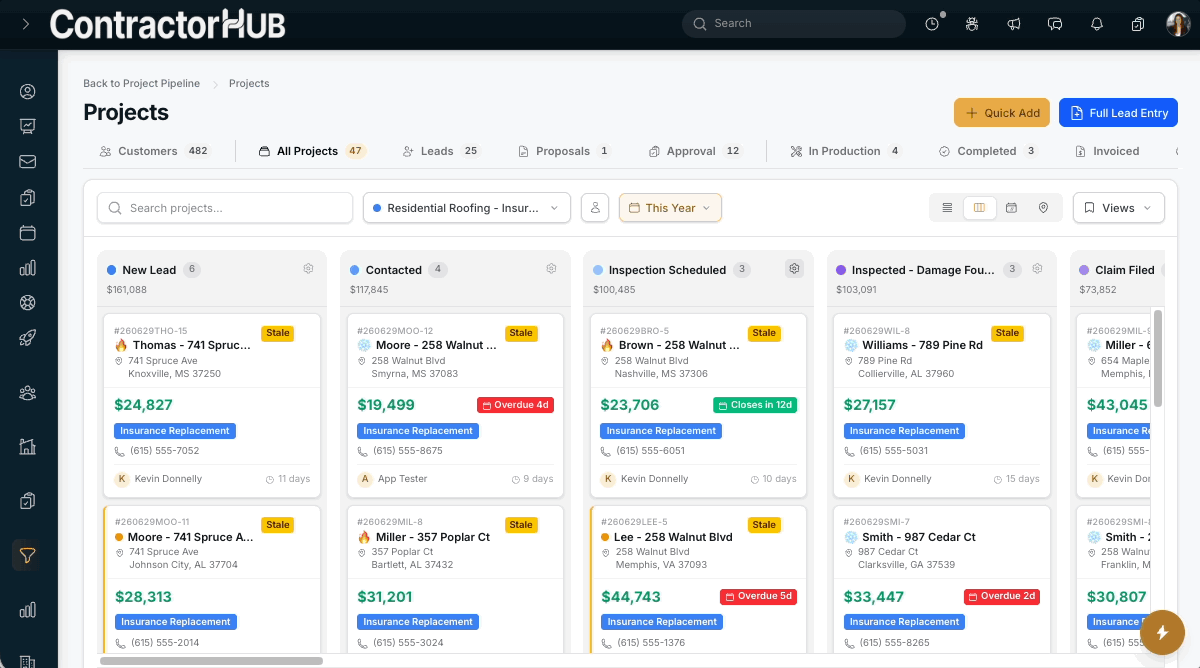Open the clock history icon in the top bar
Image resolution: width=1200 pixels, height=668 pixels.
click(x=932, y=24)
